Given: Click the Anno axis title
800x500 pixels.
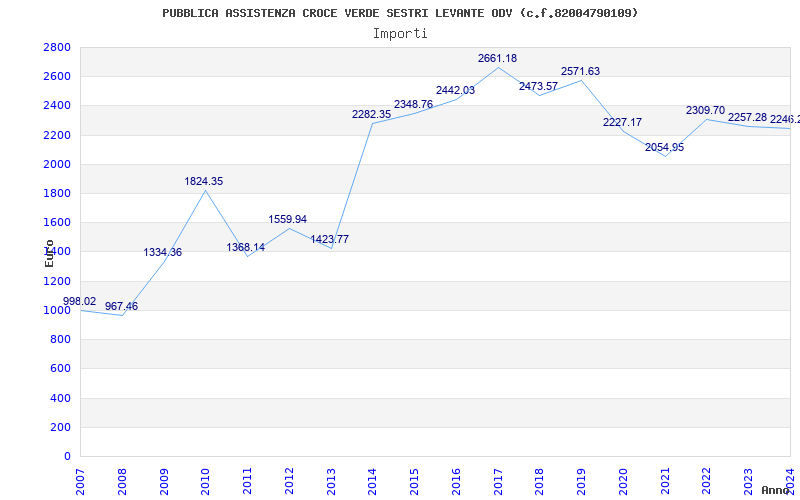Looking at the screenshot, I should coord(776,490).
